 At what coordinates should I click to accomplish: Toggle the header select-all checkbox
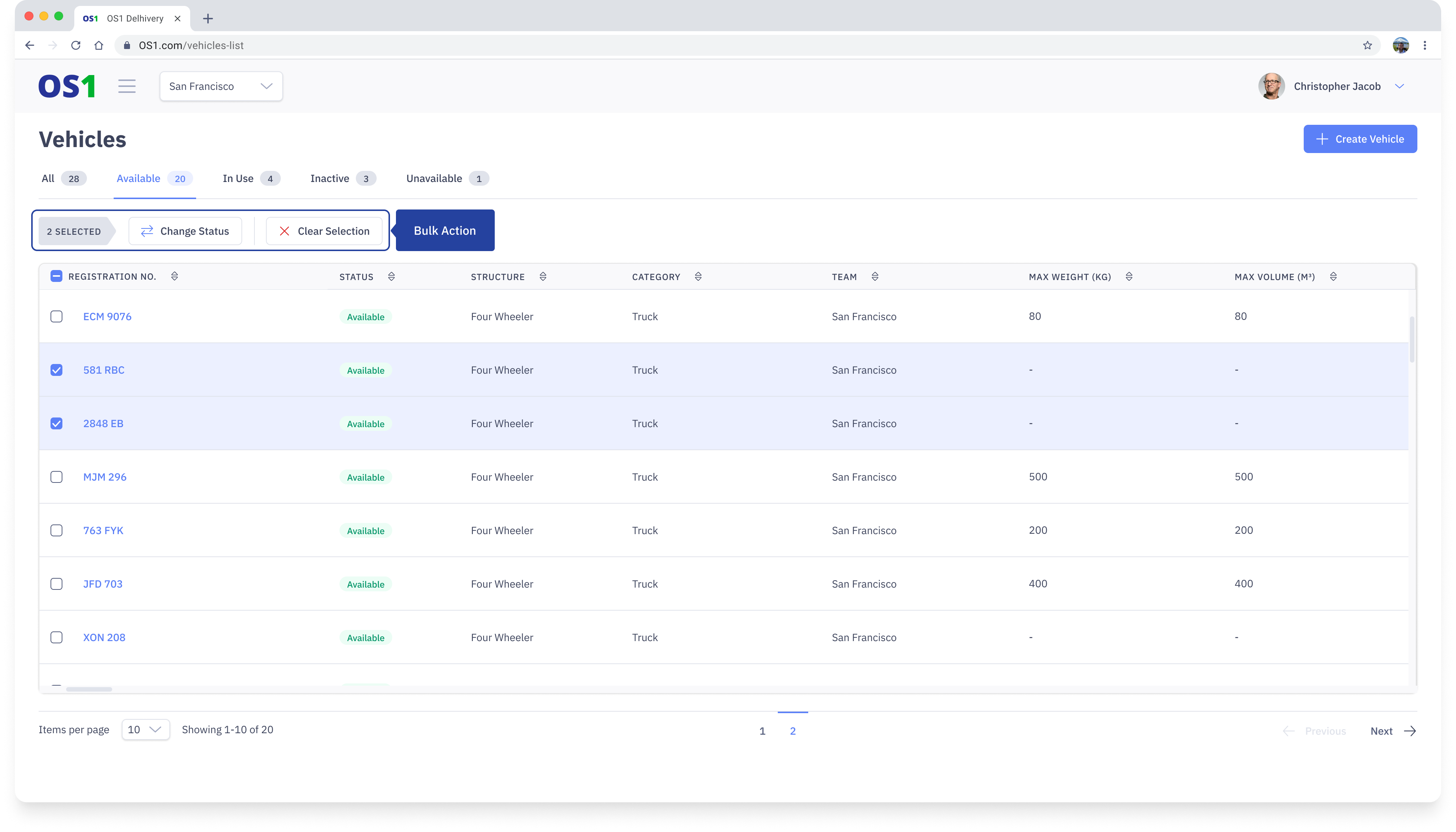[56, 277]
